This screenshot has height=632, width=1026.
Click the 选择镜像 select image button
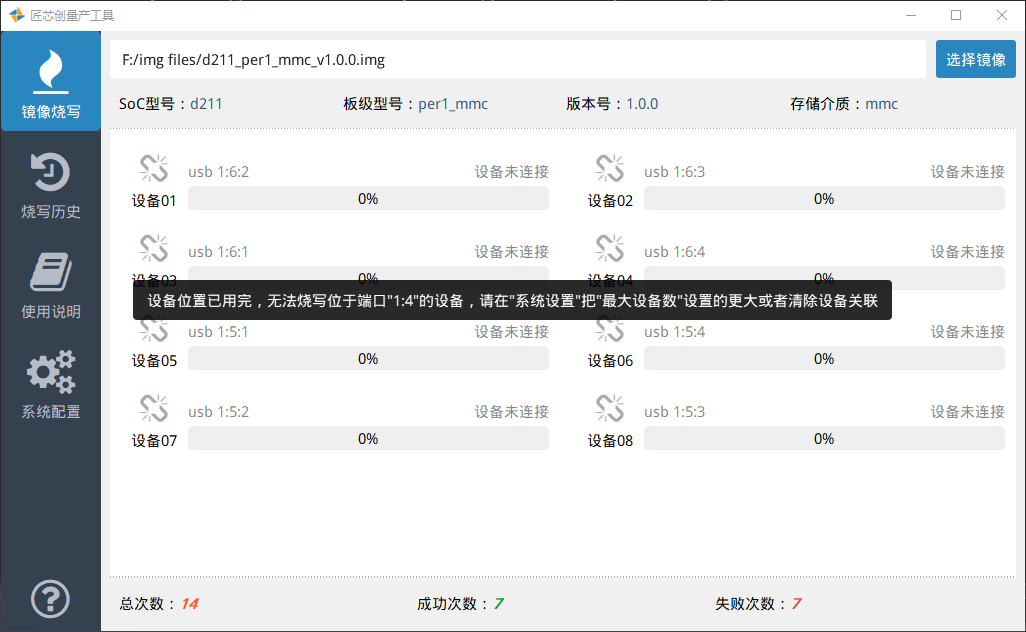[x=975, y=59]
